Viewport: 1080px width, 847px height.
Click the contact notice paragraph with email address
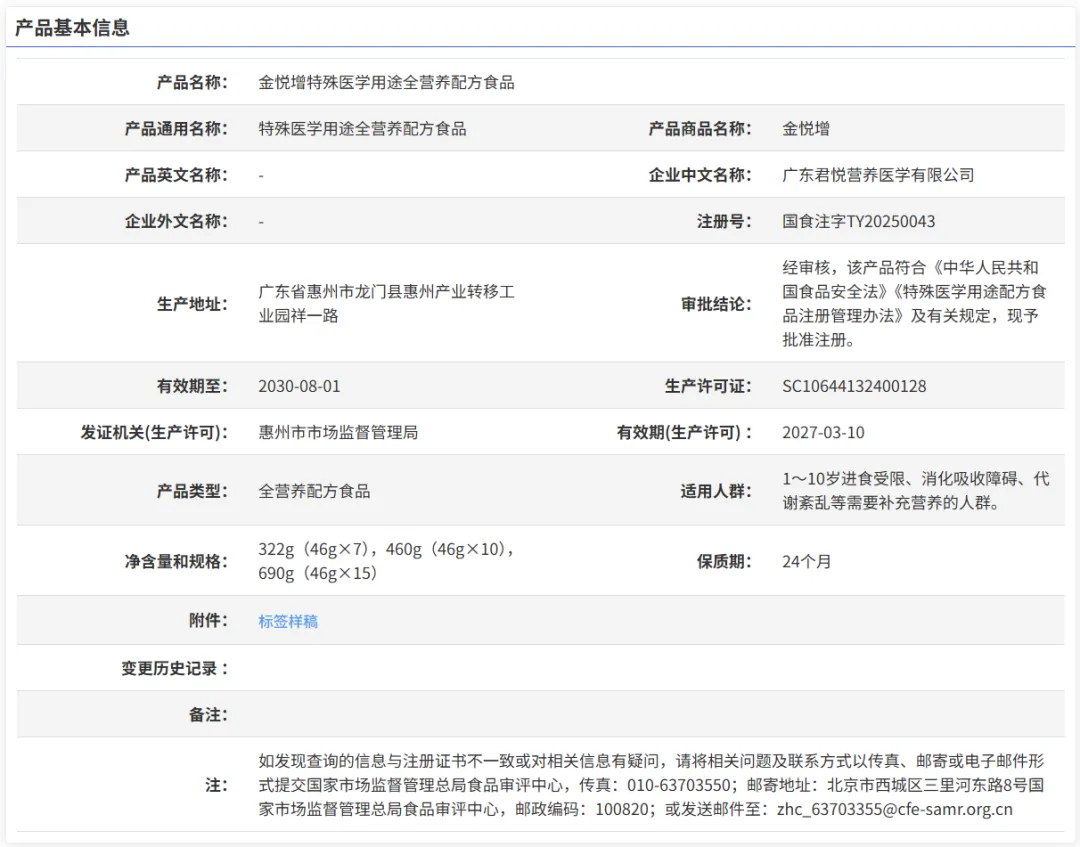650,785
